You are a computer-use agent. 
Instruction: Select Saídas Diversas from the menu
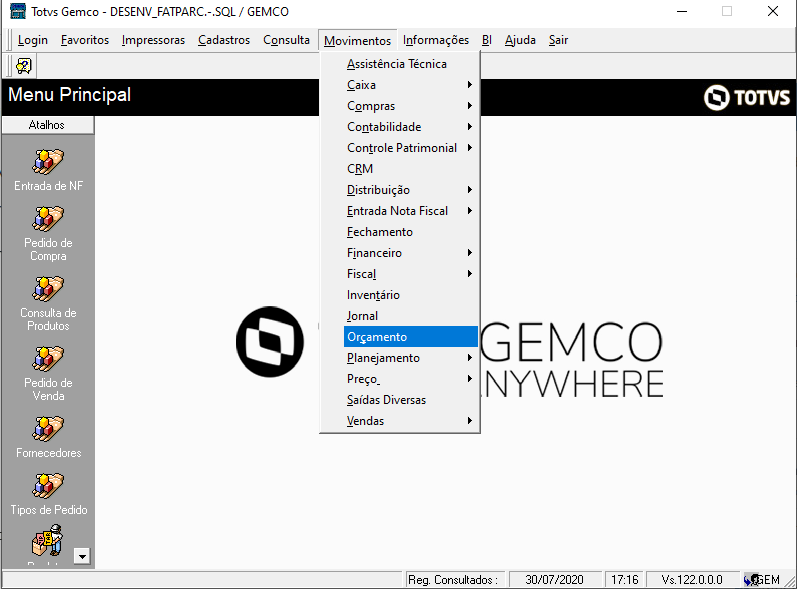click(400, 400)
